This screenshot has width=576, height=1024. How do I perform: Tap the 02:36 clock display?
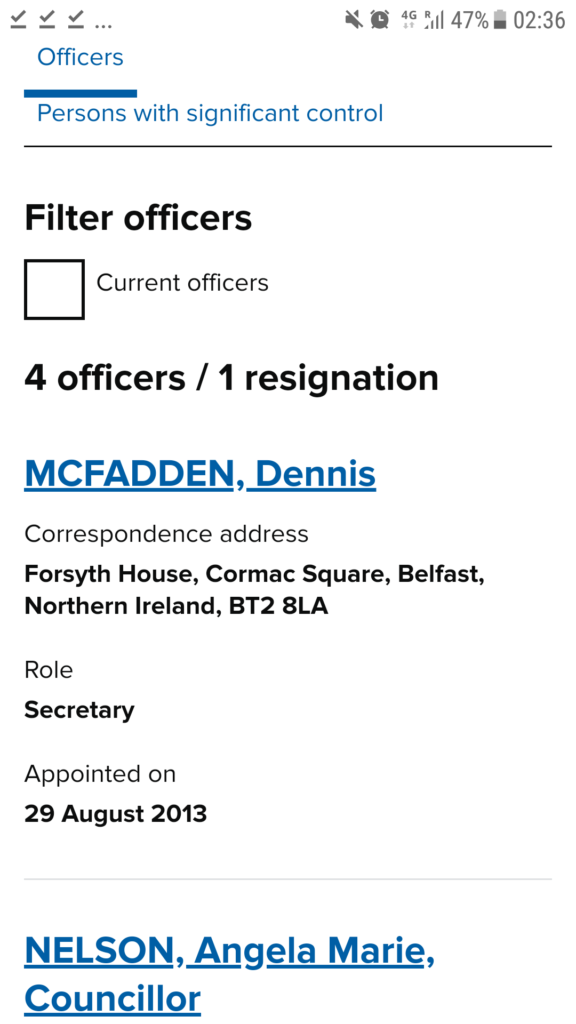click(x=542, y=18)
